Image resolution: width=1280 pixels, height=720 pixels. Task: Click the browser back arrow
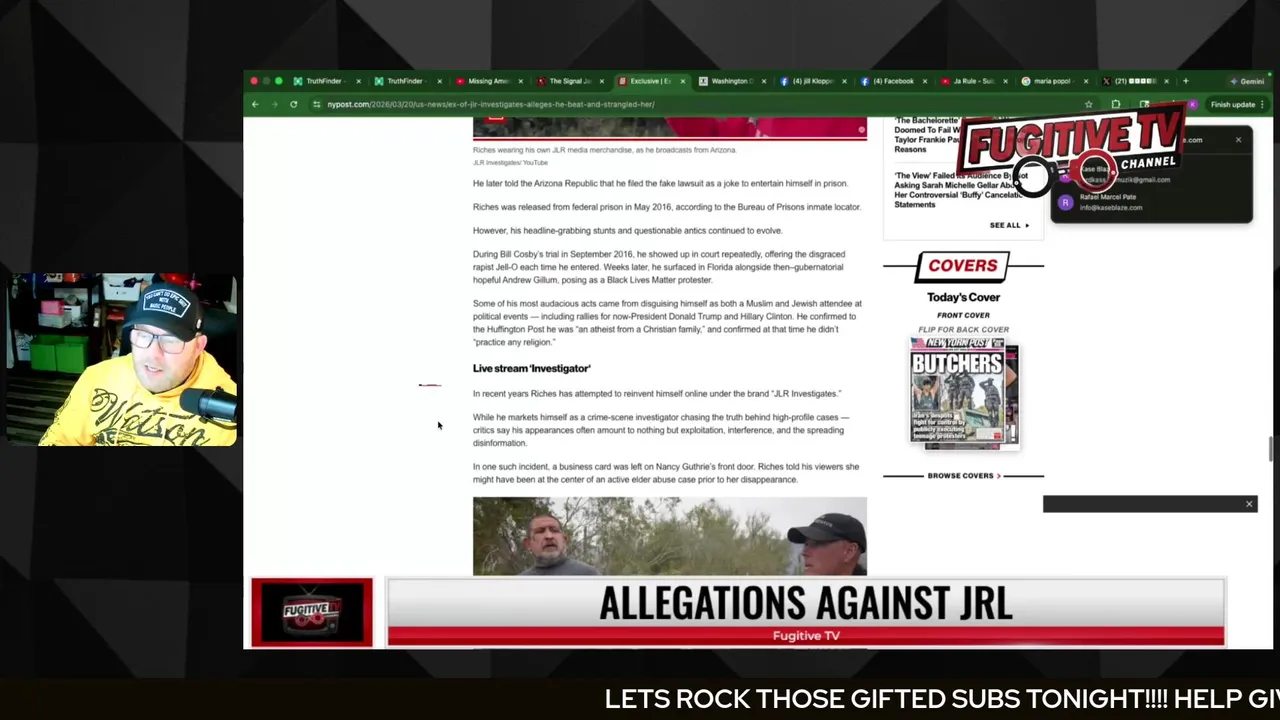[x=255, y=104]
